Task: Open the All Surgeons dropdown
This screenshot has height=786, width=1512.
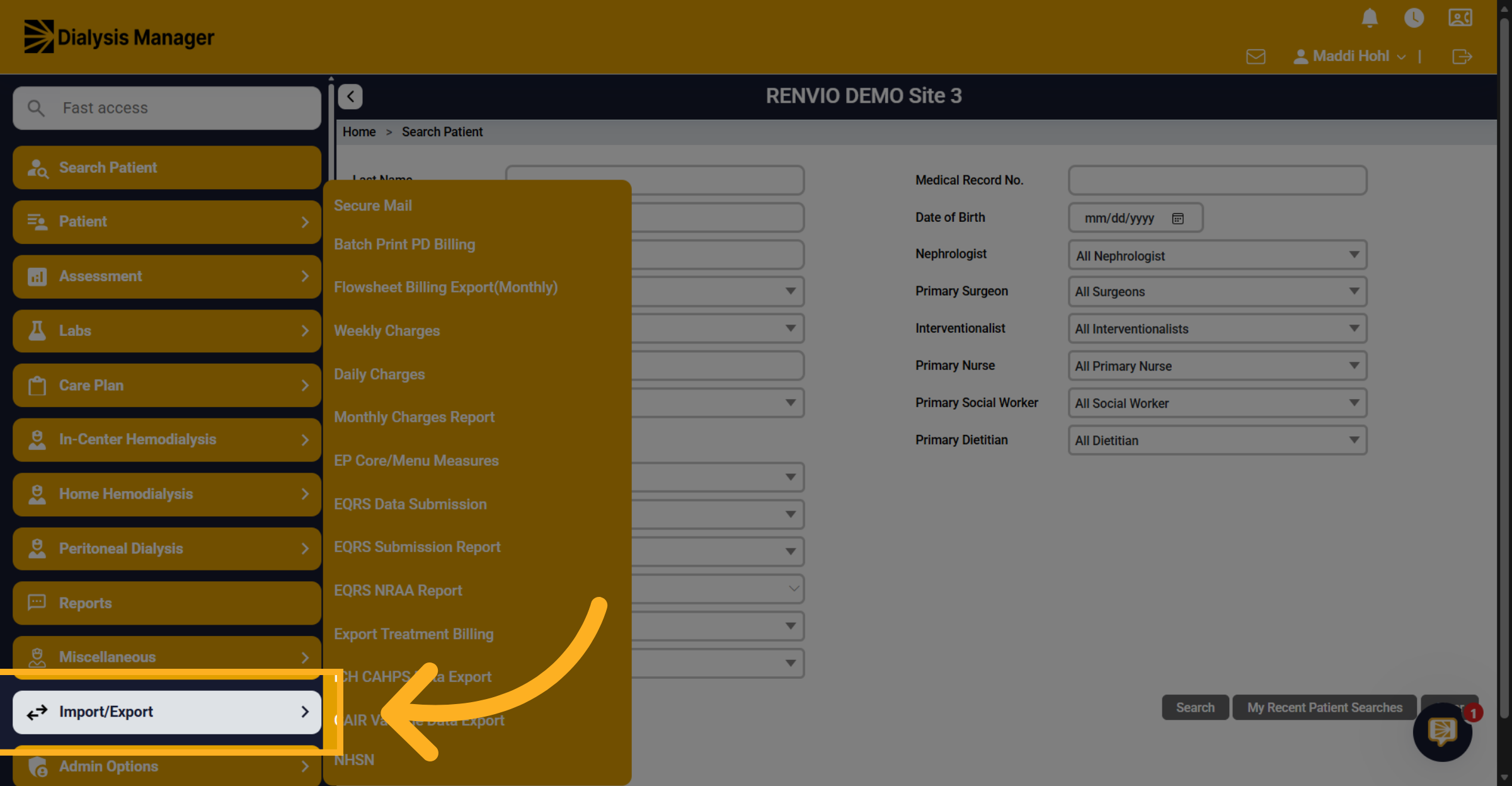Action: point(1217,292)
